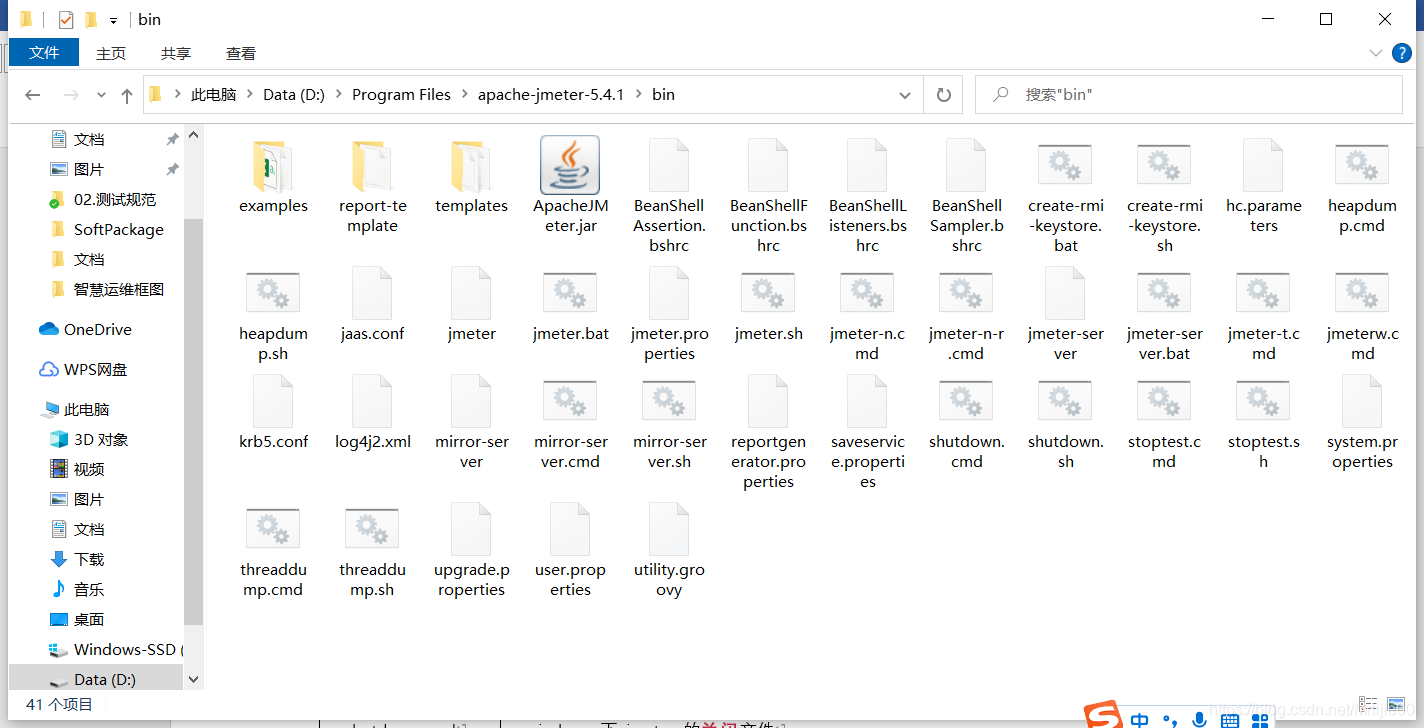Expand the path chevron after Program Files
The width and height of the screenshot is (1424, 728).
[x=464, y=95]
